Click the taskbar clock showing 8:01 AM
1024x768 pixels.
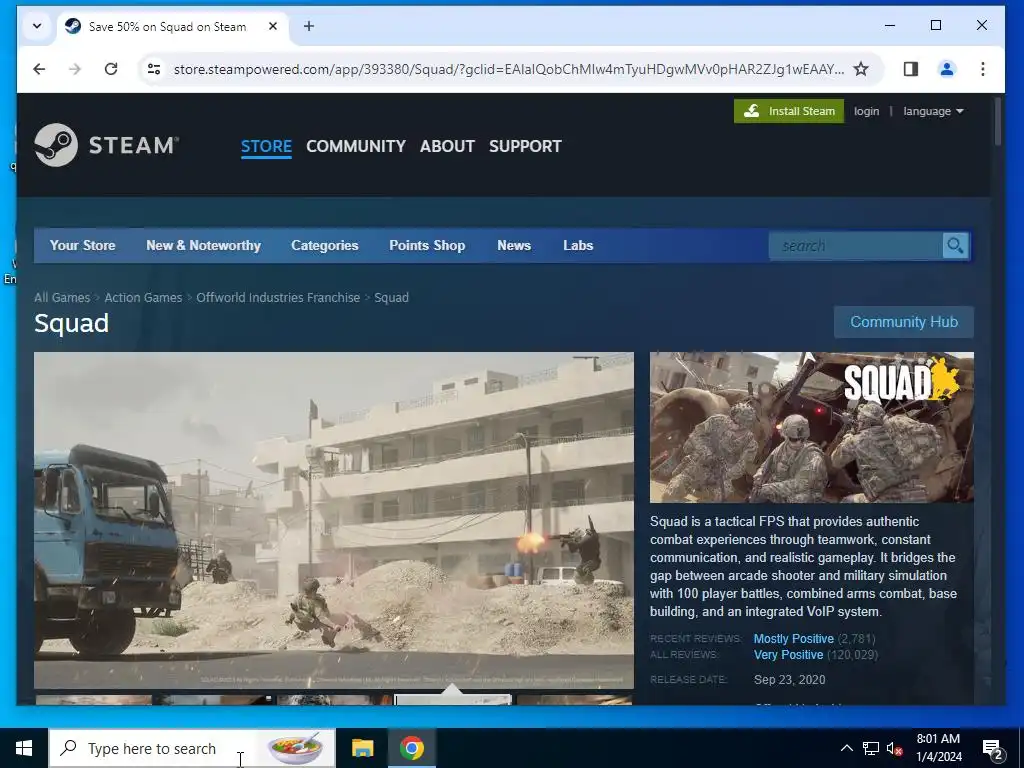coord(938,748)
